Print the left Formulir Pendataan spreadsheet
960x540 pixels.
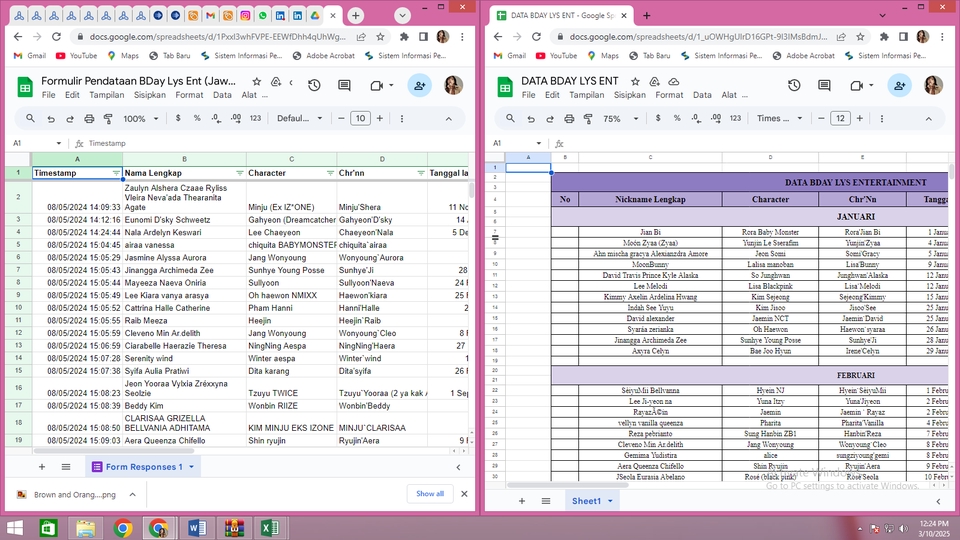click(x=89, y=119)
